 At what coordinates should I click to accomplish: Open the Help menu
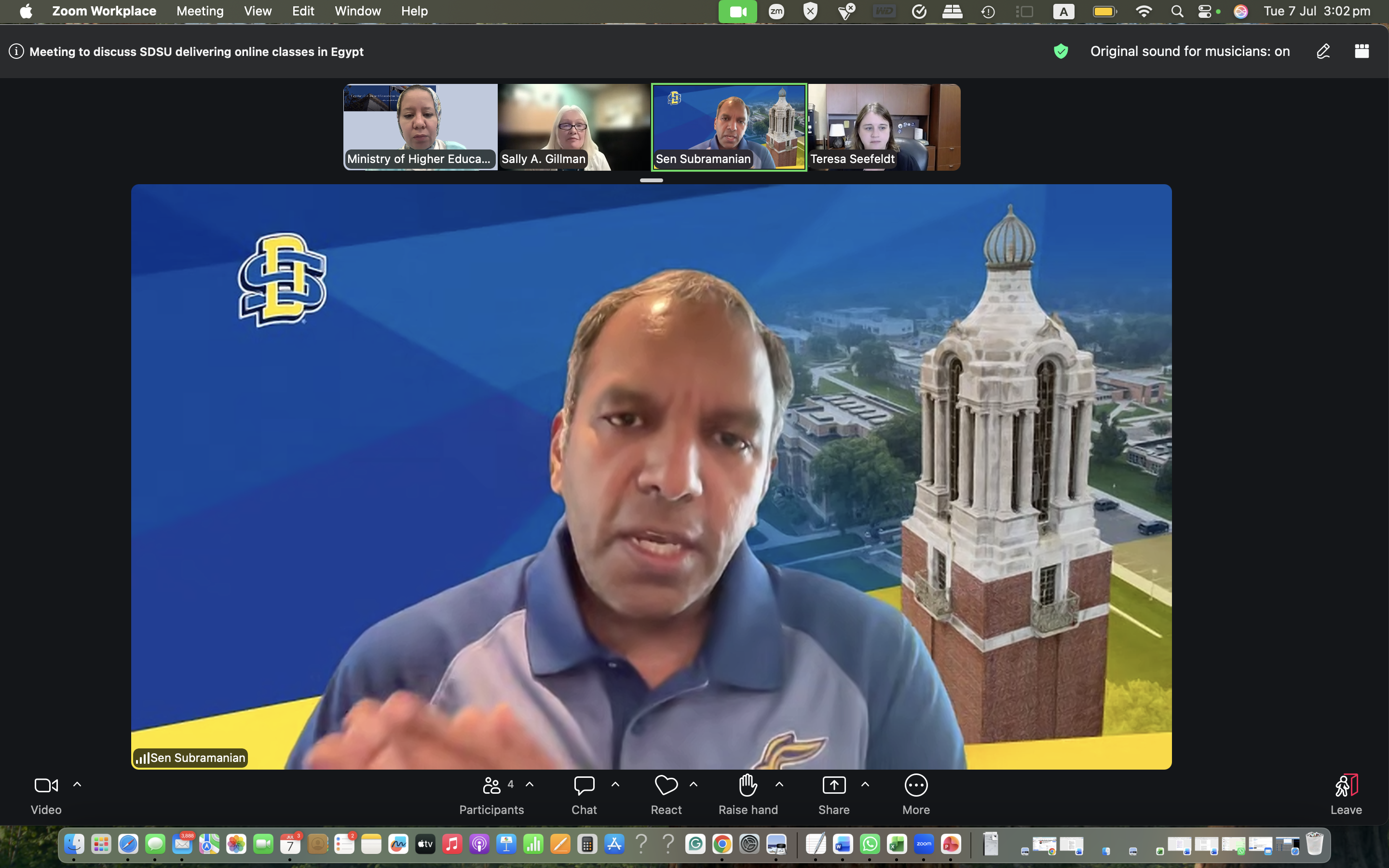point(414,12)
